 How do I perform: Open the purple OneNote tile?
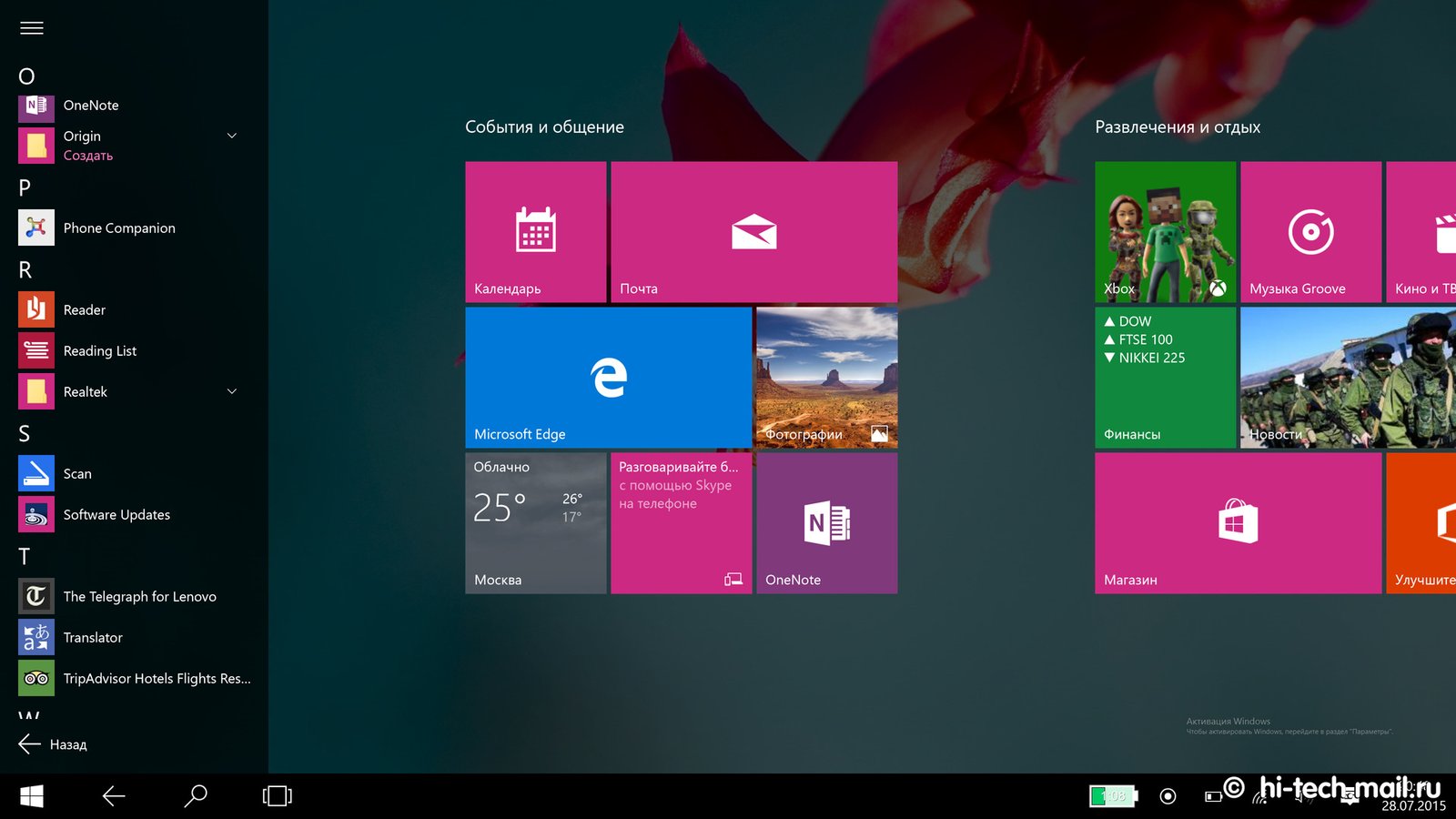pyautogui.click(x=827, y=523)
